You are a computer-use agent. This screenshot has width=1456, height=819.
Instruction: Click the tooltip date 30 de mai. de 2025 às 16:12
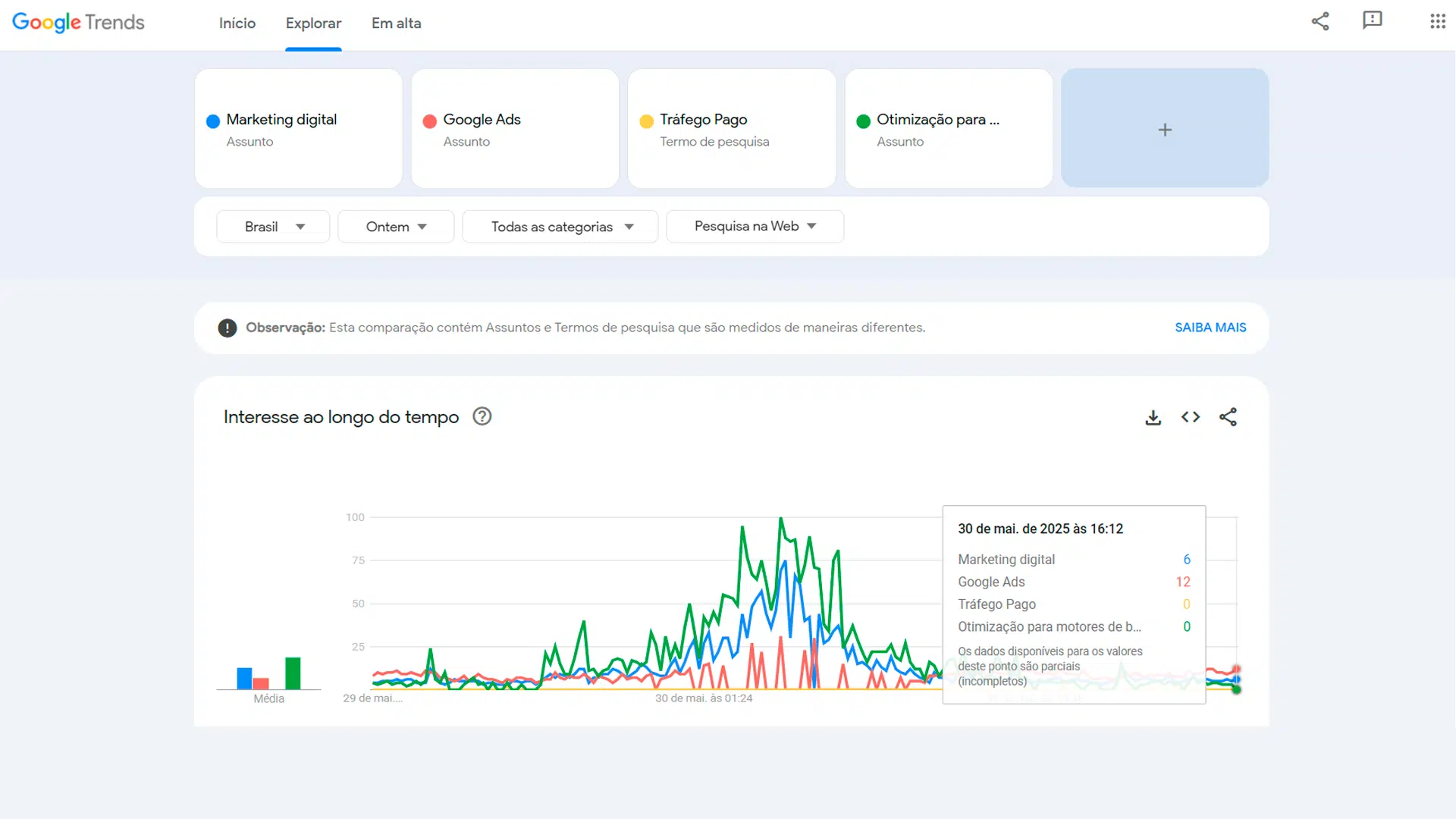[x=1040, y=529]
